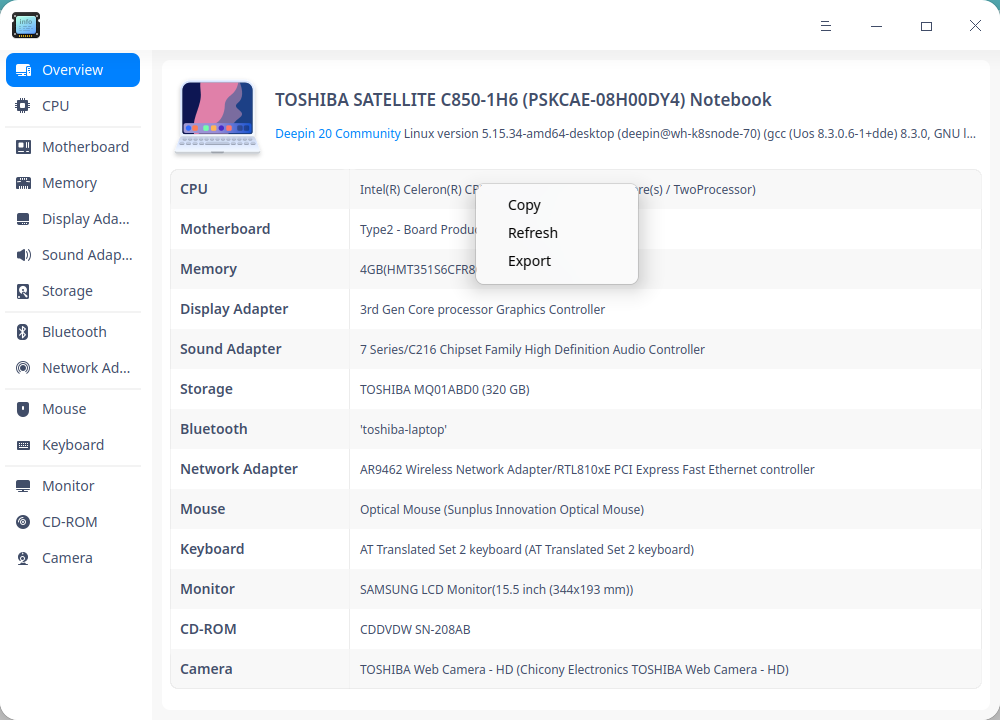
Task: Click the Display Adapter icon in sidebar
Action: (23, 219)
